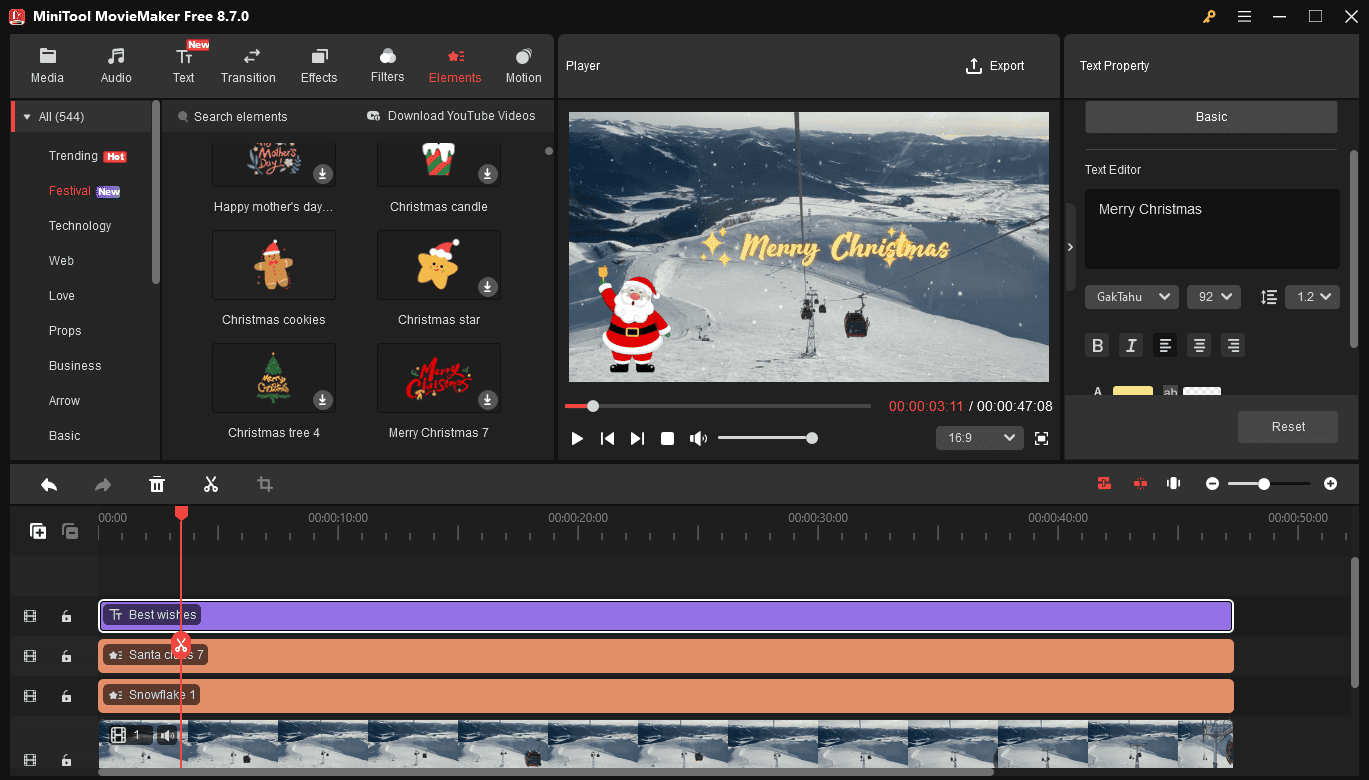This screenshot has height=780, width=1369.
Task: Download the Merry Christmas 7 element
Action: pos(487,399)
